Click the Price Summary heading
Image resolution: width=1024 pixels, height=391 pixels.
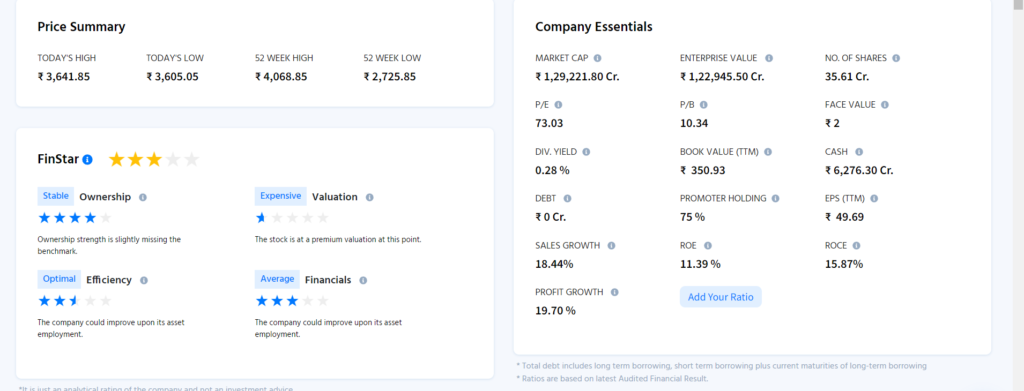pos(81,27)
